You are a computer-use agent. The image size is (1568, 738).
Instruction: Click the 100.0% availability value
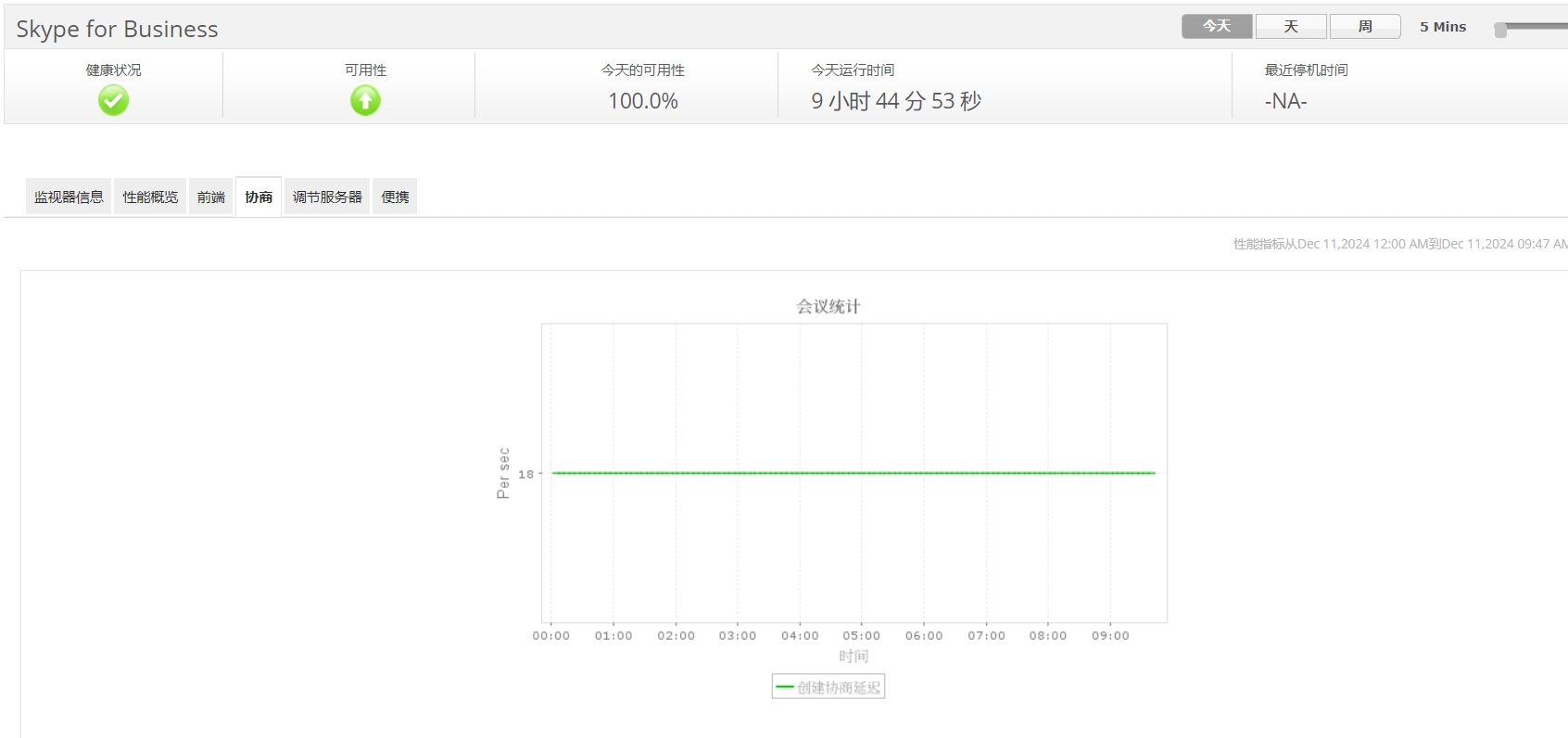643,101
